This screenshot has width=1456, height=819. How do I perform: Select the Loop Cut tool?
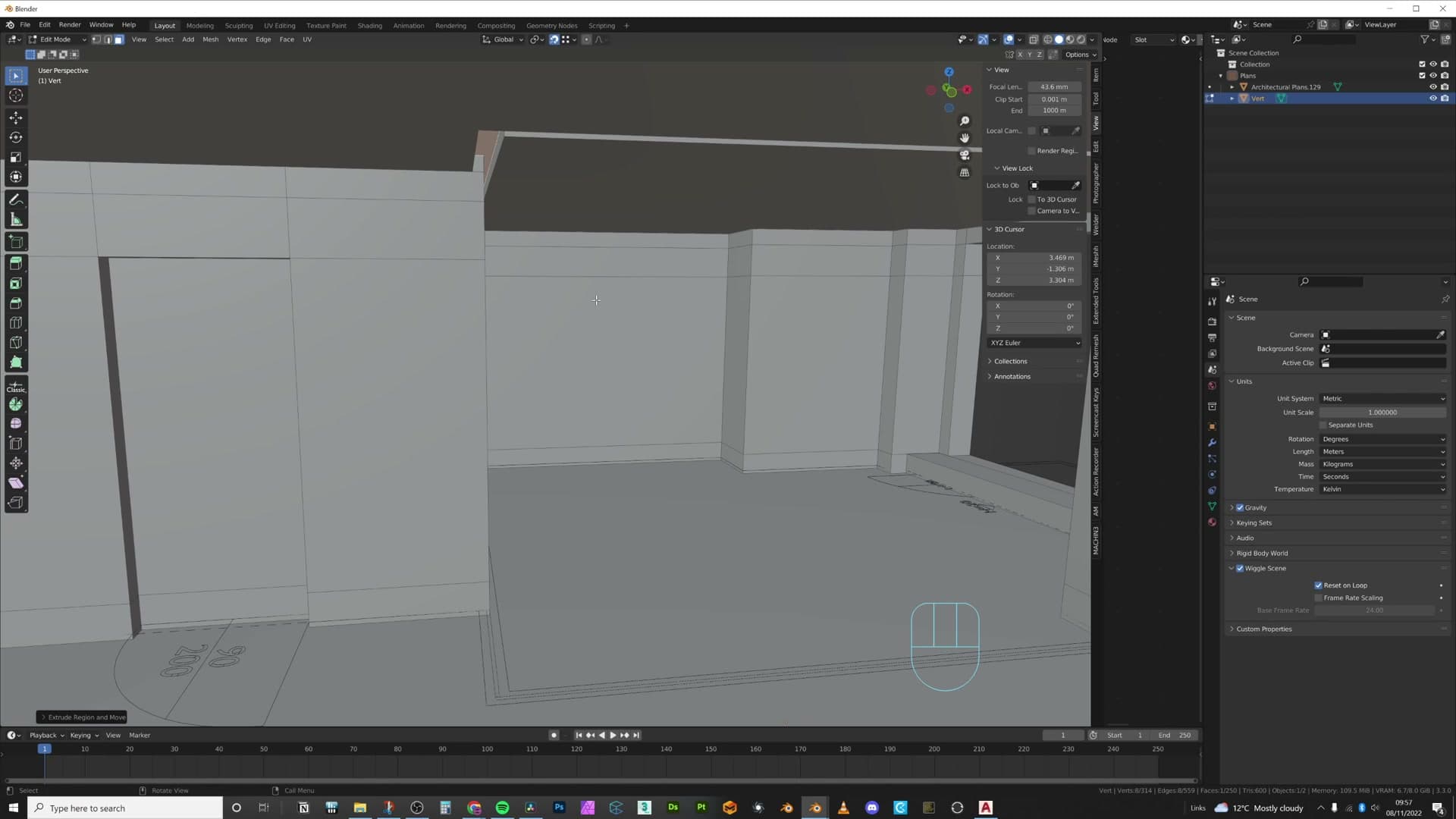pyautogui.click(x=16, y=323)
